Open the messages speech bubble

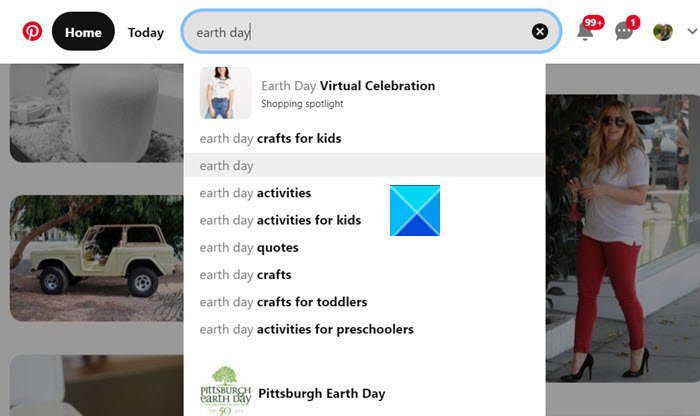click(x=624, y=32)
